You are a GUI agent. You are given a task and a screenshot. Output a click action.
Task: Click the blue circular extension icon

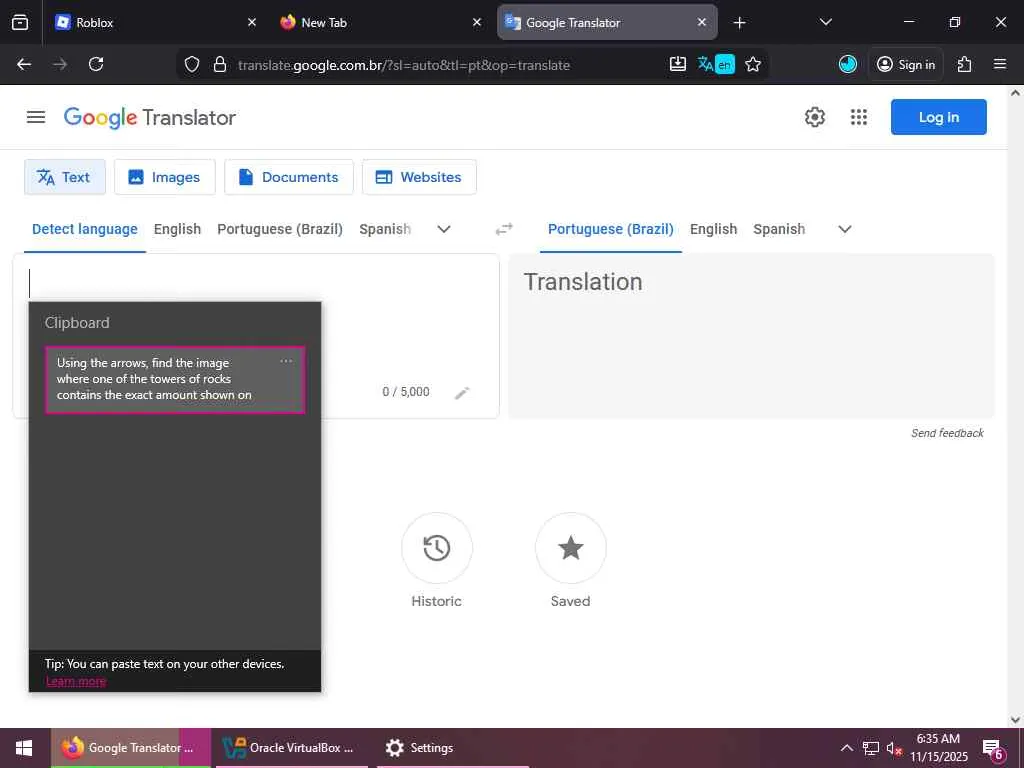coord(848,64)
